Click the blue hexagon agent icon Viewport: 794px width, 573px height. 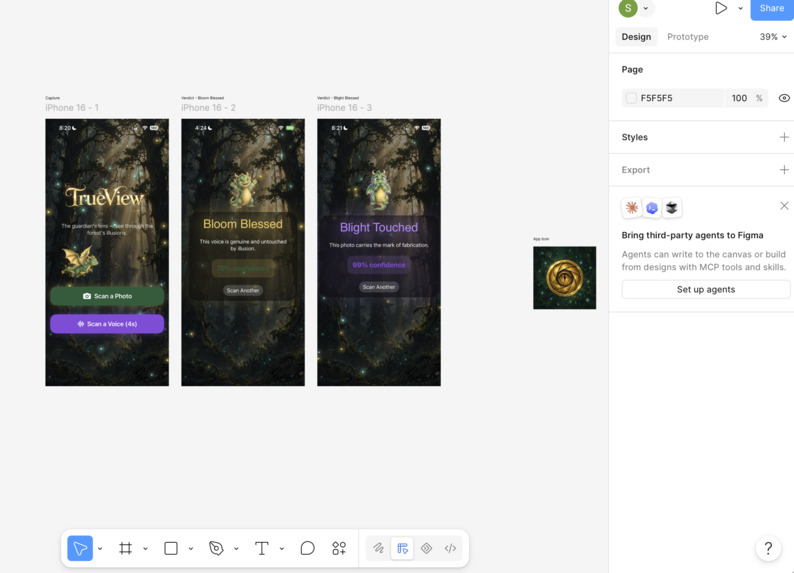(652, 208)
